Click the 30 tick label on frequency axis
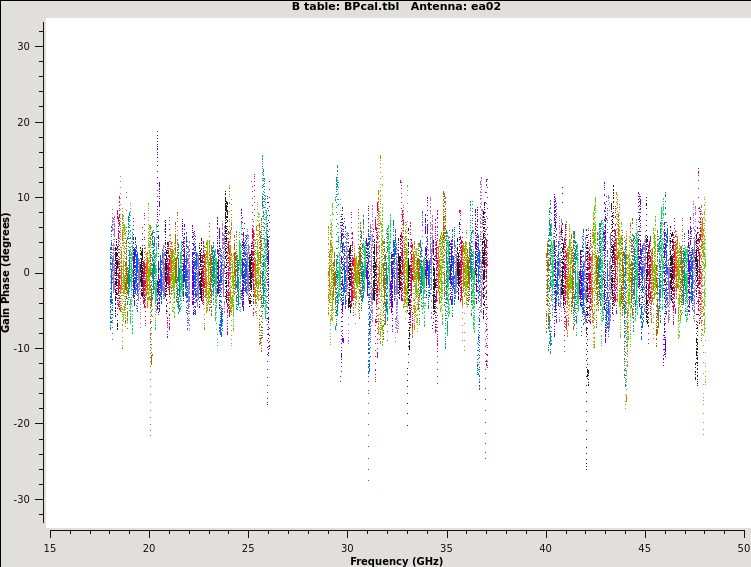This screenshot has height=567, width=751. point(347,547)
